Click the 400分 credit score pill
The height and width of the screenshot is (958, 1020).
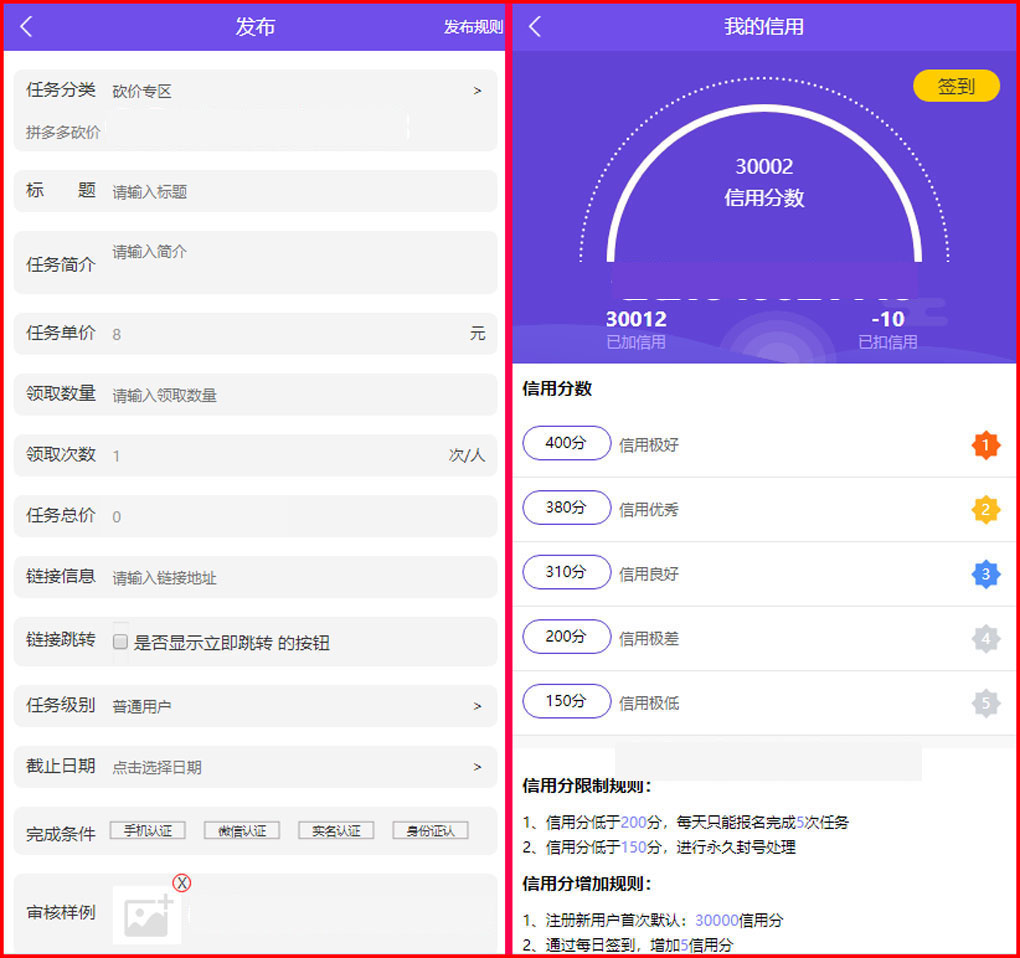click(566, 445)
